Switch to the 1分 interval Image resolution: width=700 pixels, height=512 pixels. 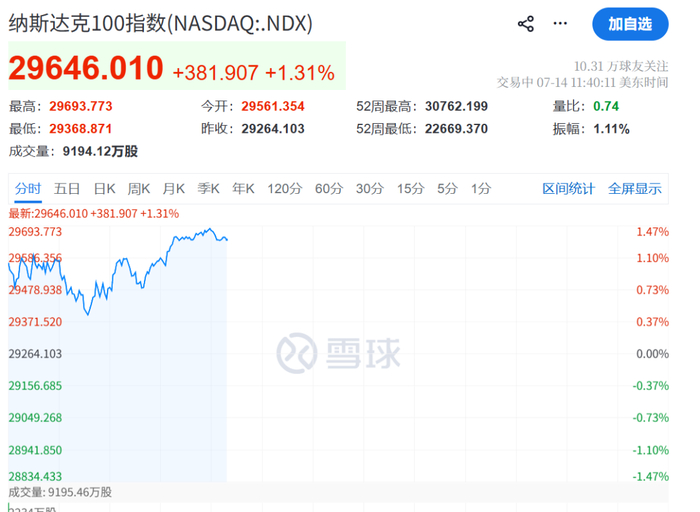pyautogui.click(x=481, y=189)
